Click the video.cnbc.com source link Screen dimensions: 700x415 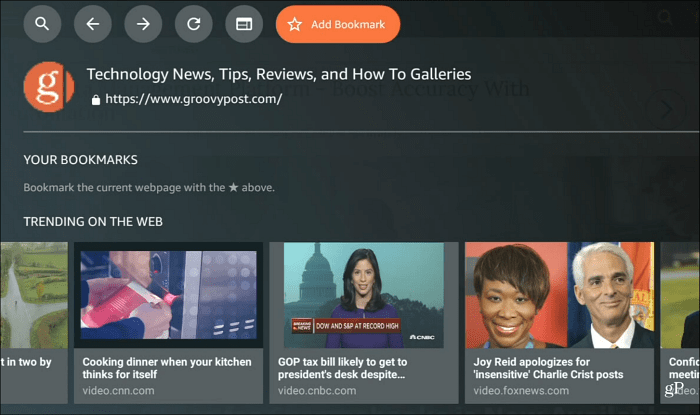(x=317, y=390)
